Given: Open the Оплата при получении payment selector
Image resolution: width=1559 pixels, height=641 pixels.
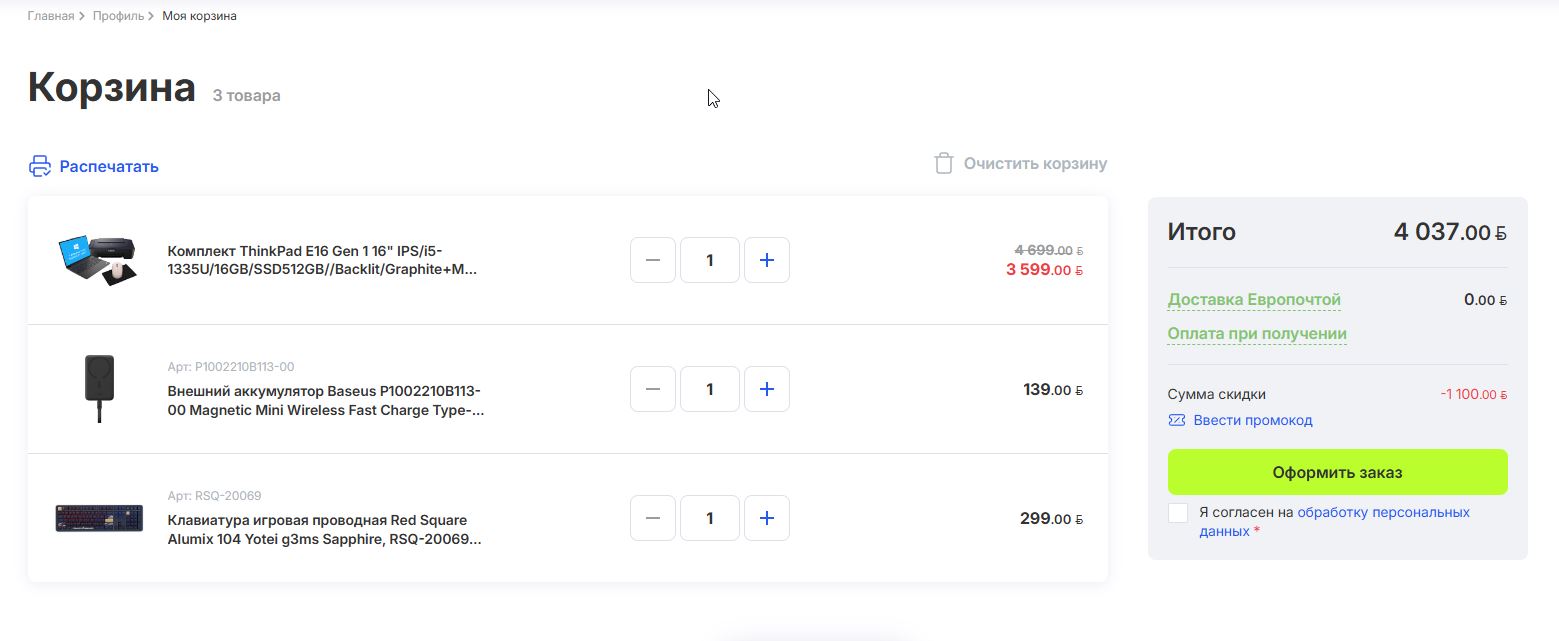Looking at the screenshot, I should pos(1257,334).
